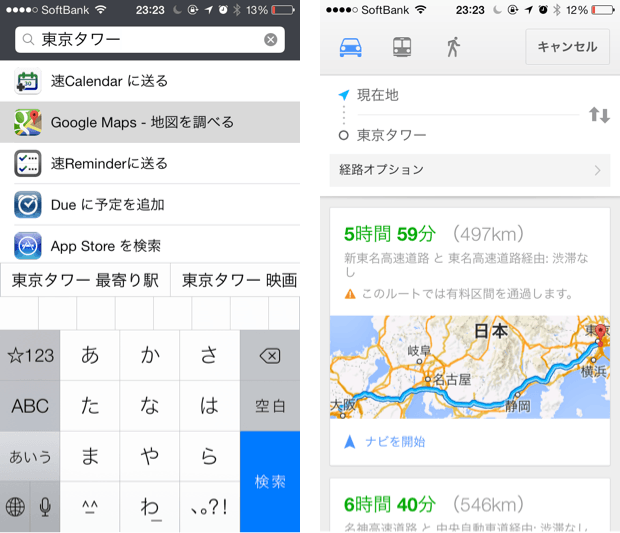
Task: Tap the た kana key
Action: pos(90,406)
